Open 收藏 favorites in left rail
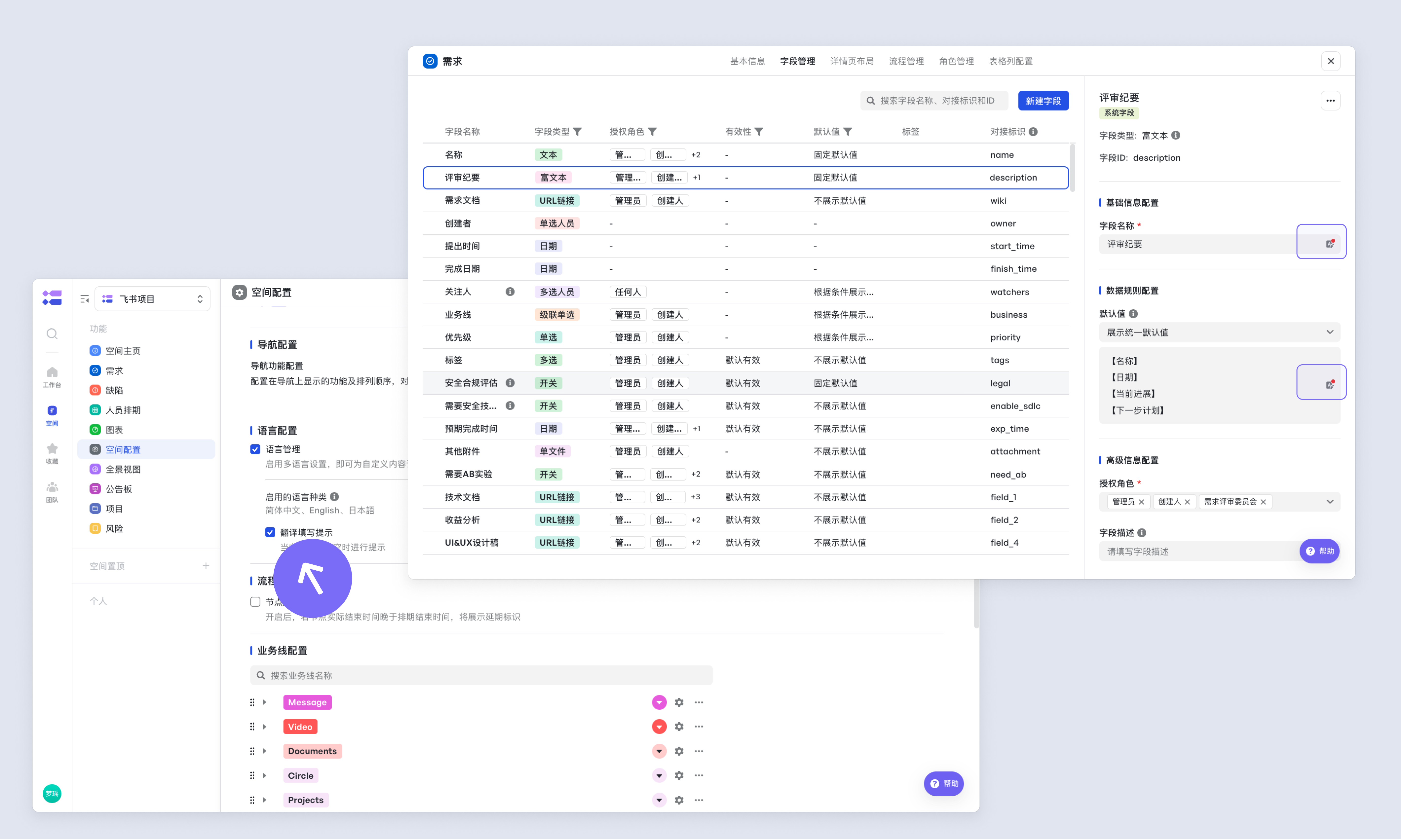 pos(52,453)
